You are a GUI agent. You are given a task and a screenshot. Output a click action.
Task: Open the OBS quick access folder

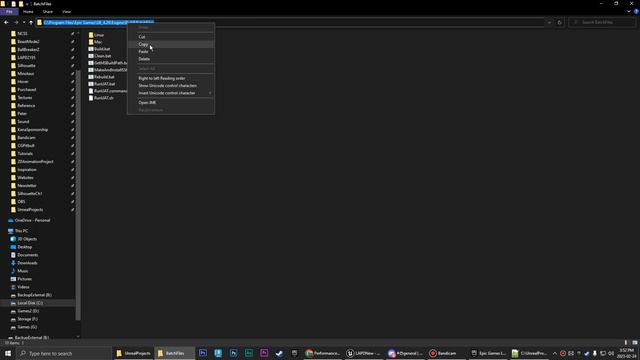(21, 202)
